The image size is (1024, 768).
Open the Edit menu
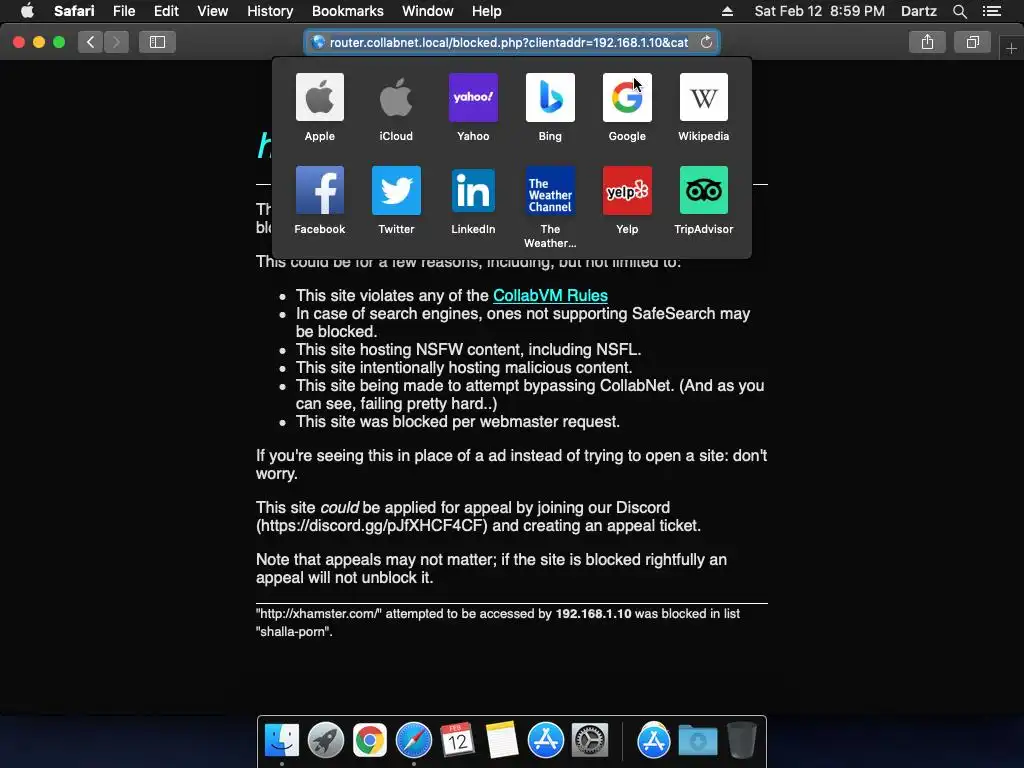click(x=166, y=11)
